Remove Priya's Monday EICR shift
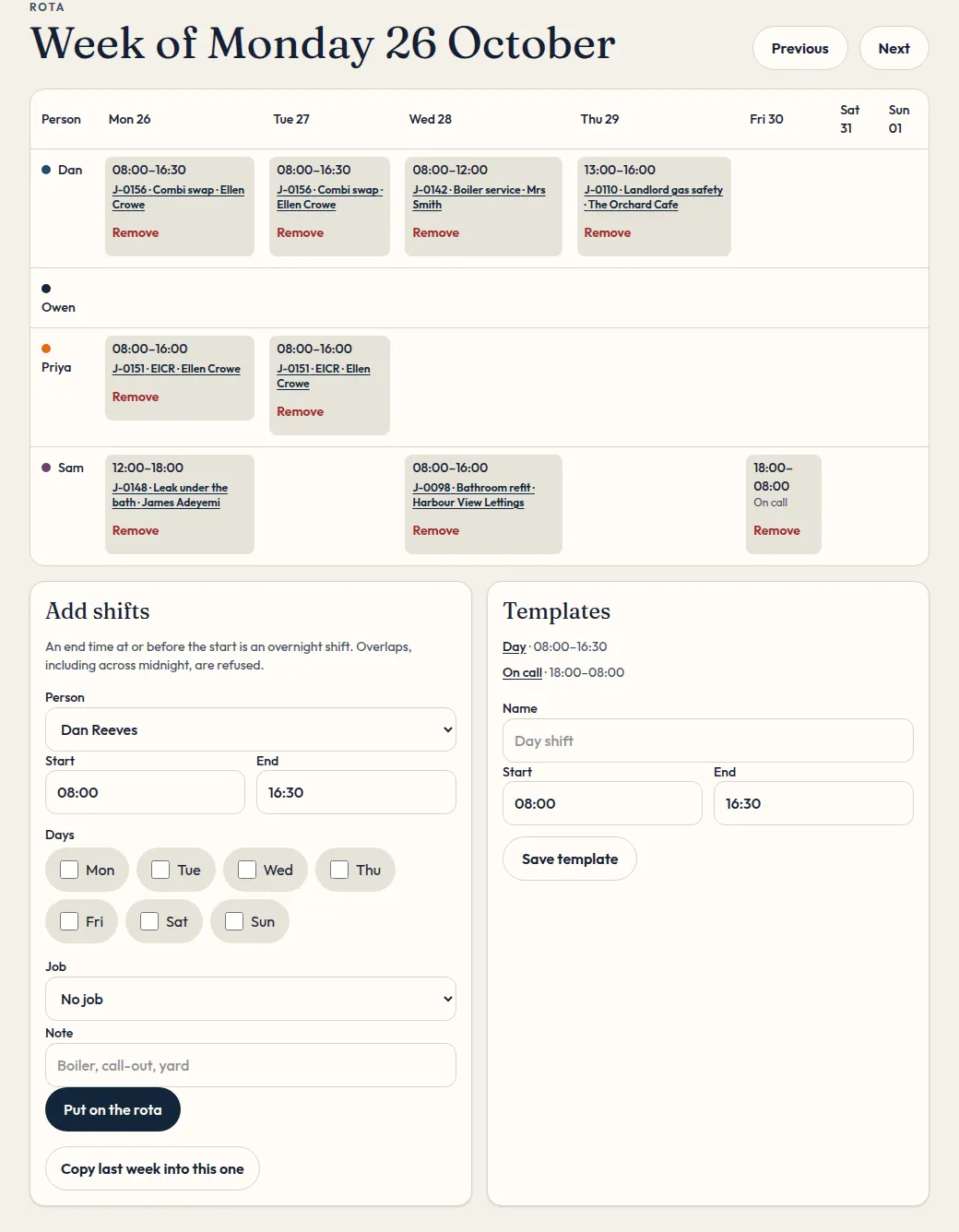Image resolution: width=959 pixels, height=1232 pixels. (136, 397)
